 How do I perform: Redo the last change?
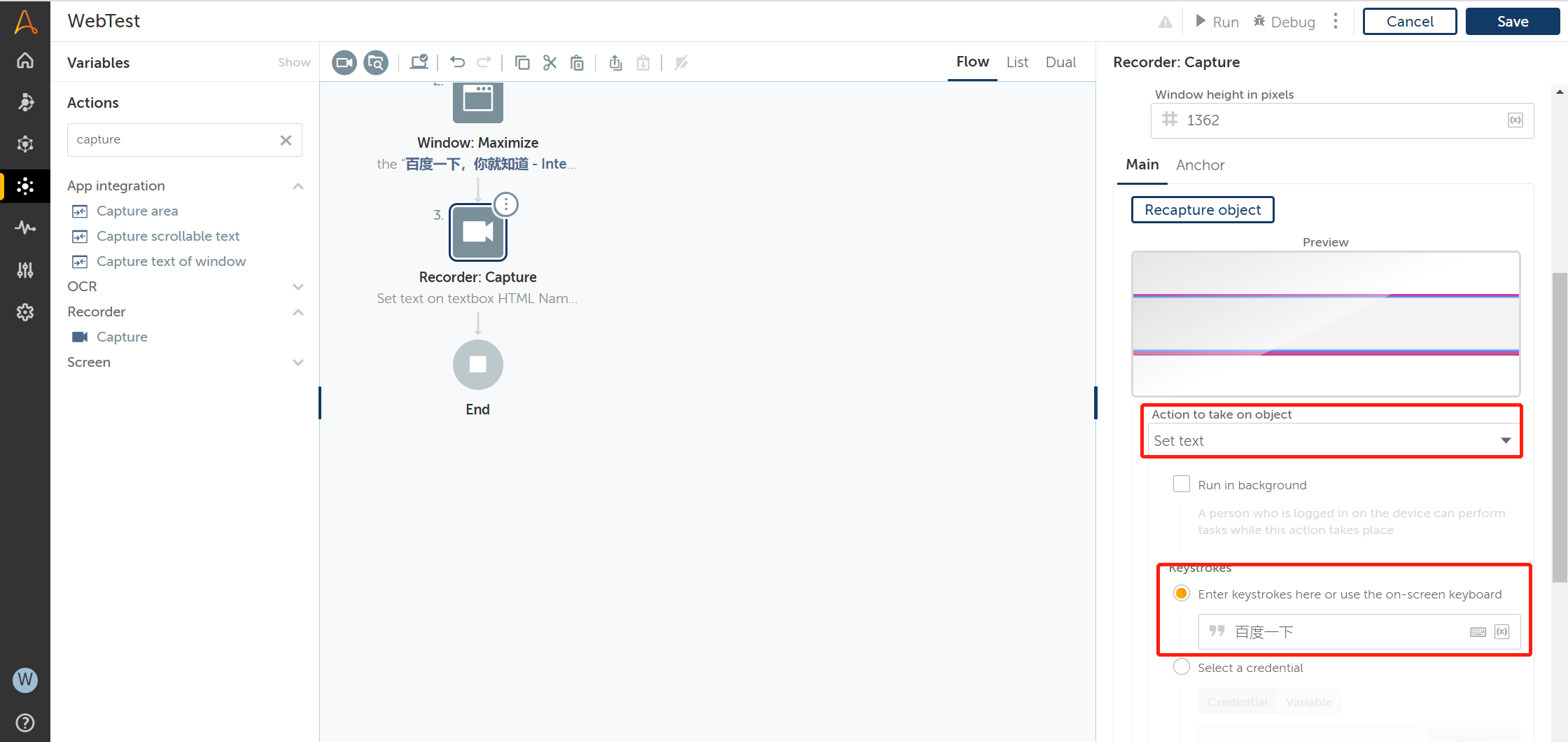click(x=484, y=62)
